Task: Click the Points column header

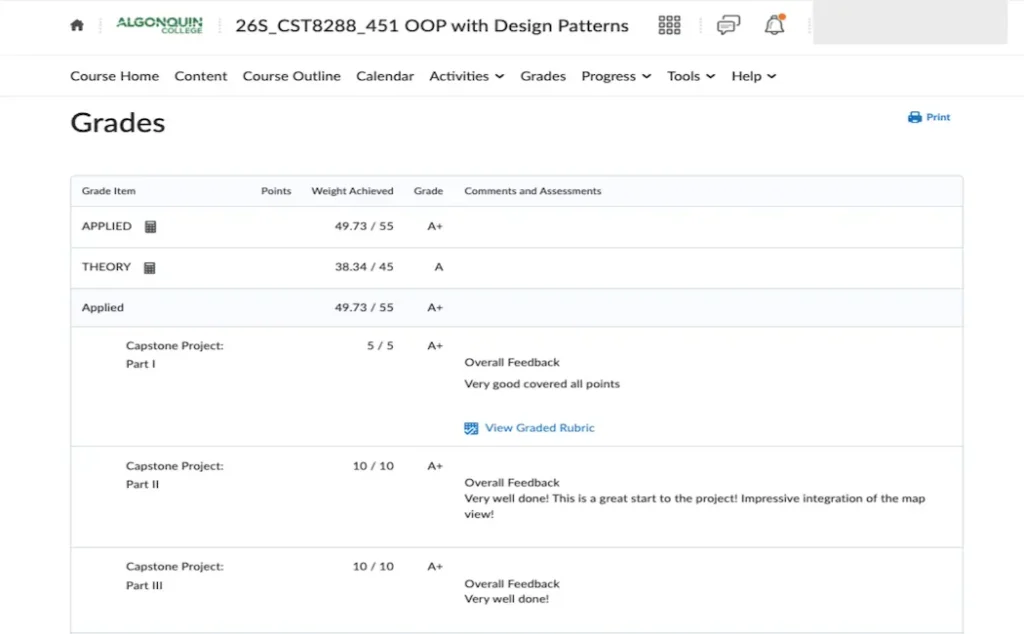Action: 276,191
